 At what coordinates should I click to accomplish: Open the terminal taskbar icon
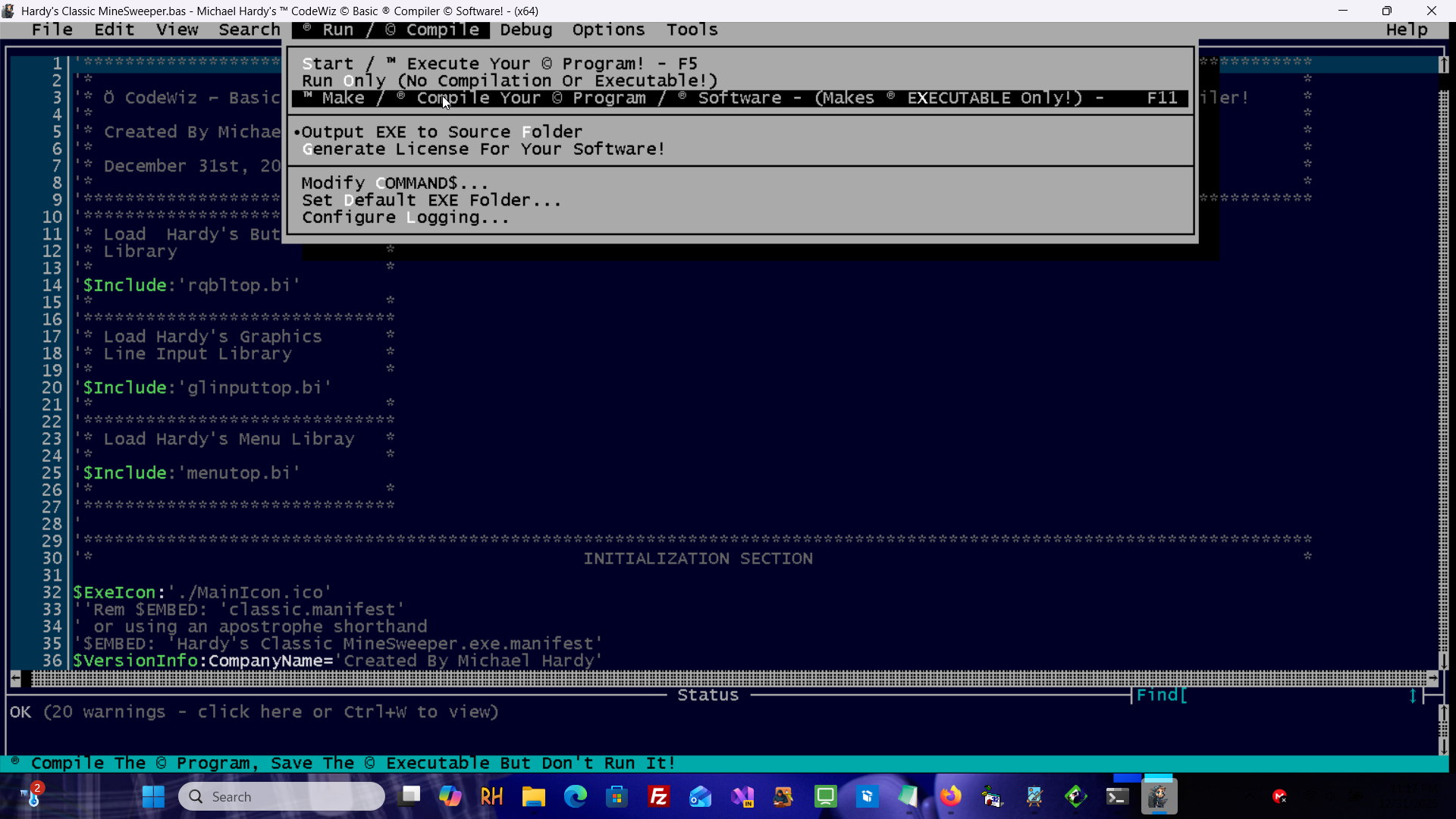point(1117,796)
